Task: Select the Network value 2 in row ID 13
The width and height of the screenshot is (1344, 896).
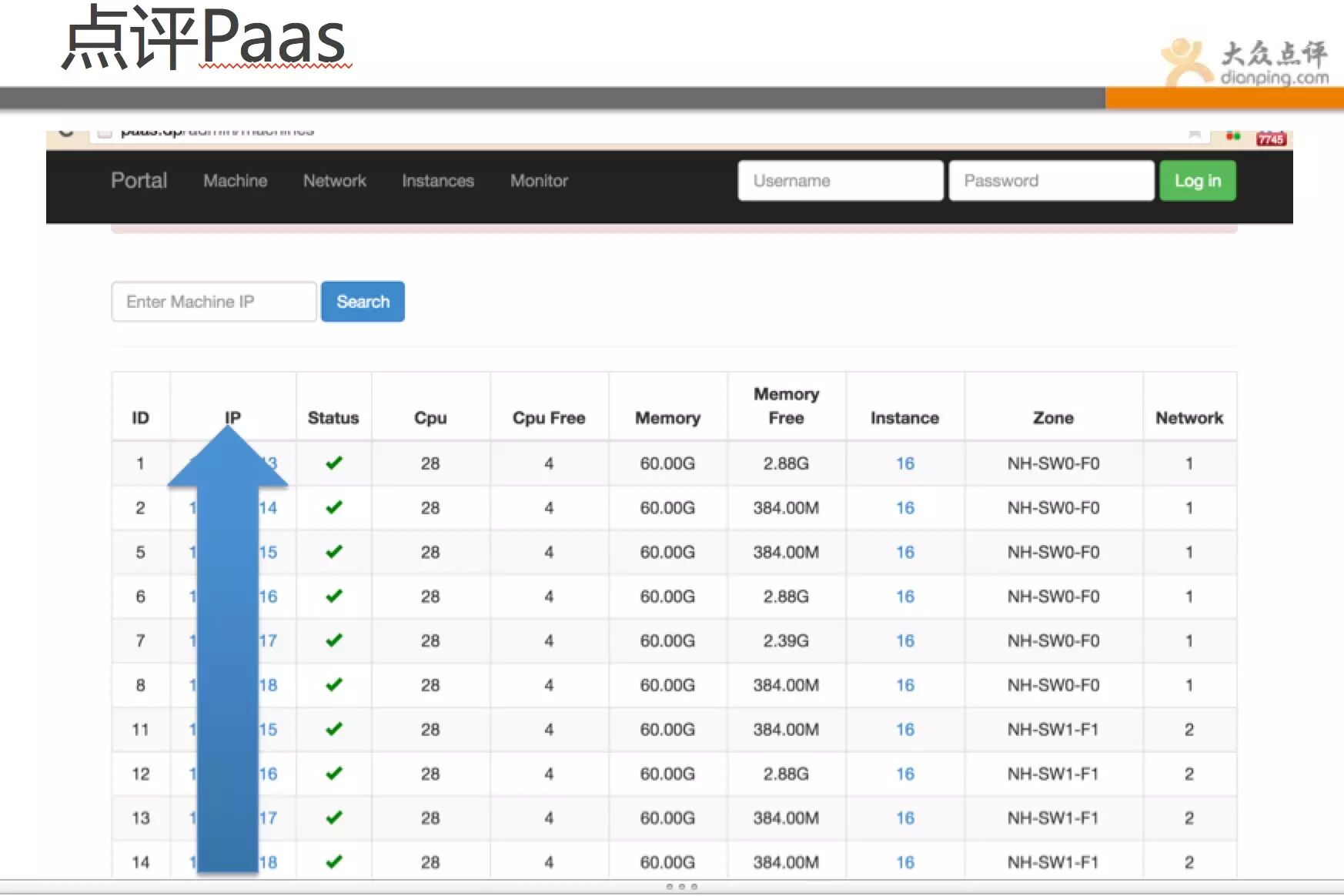Action: tap(1189, 817)
